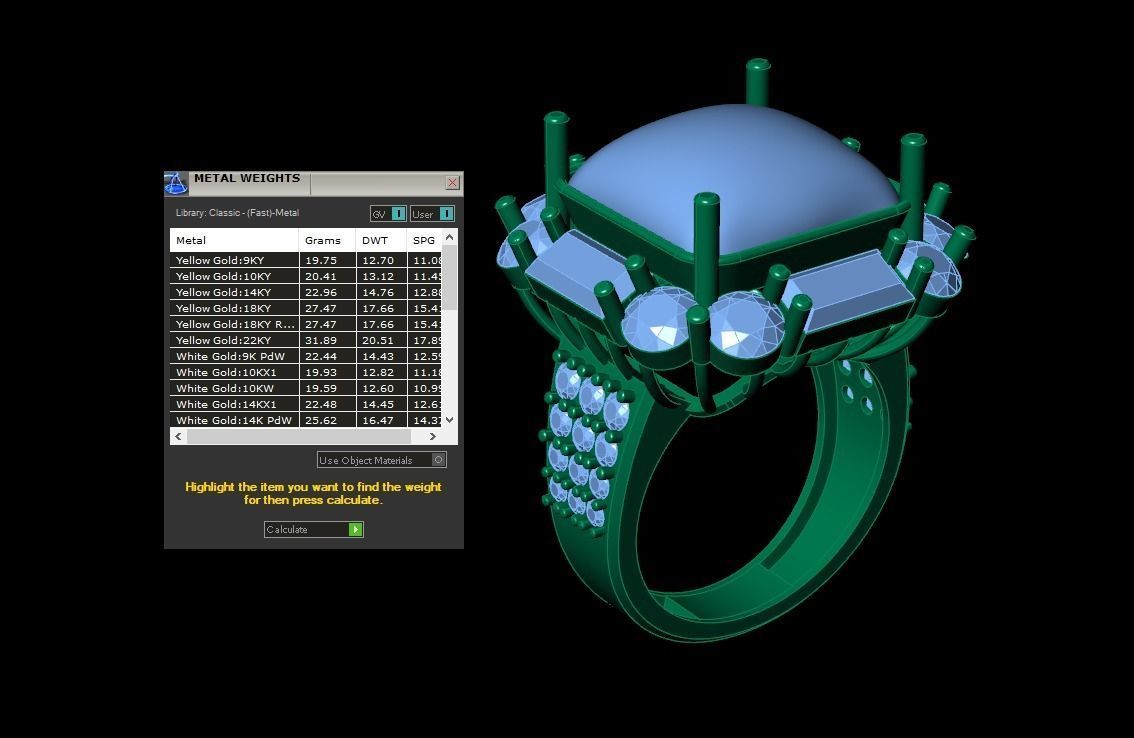This screenshot has height=738, width=1134.
Task: Click the horizontal scroll left arrow
Action: [x=179, y=436]
